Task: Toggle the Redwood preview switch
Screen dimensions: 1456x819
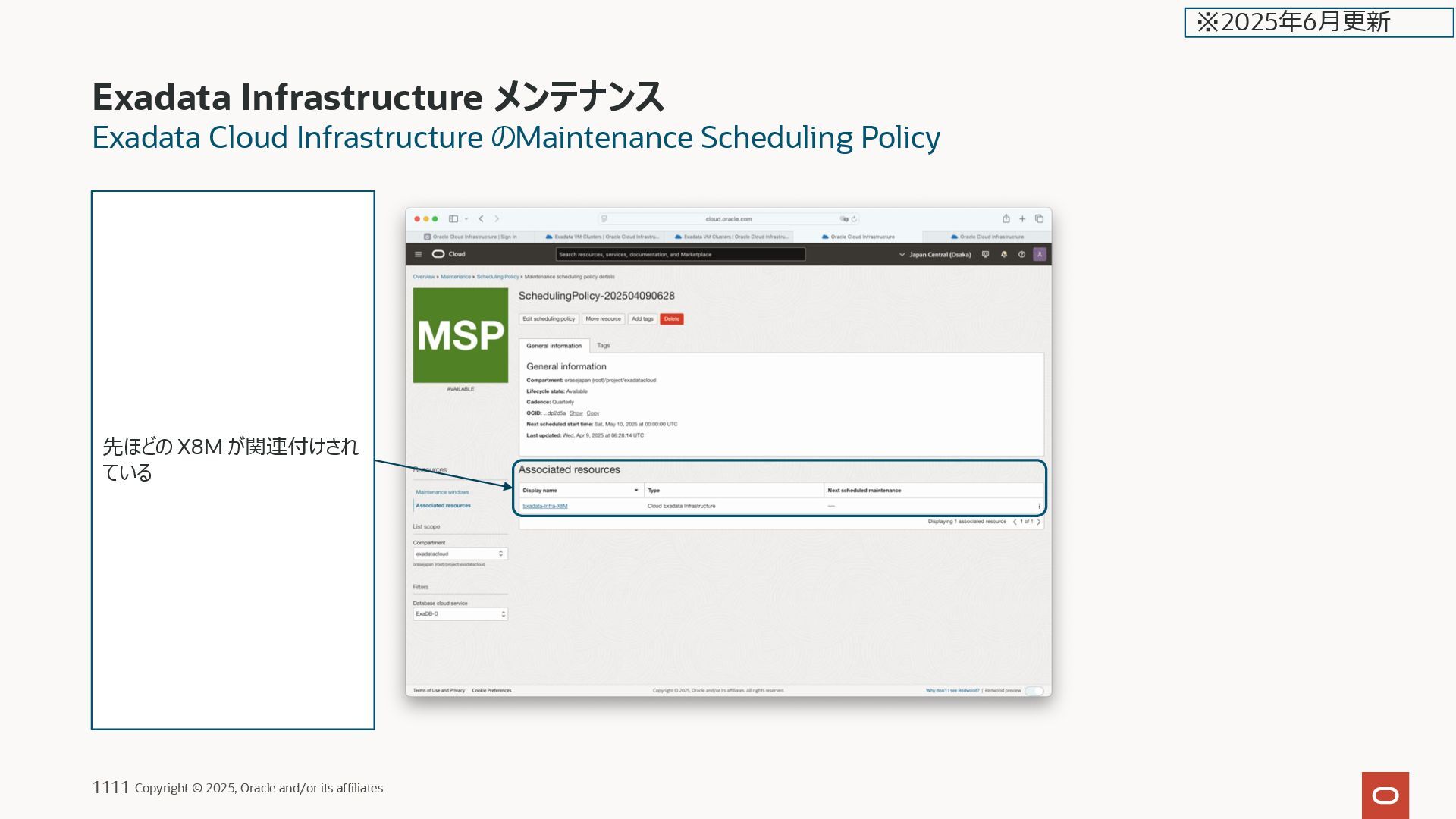Action: pos(1034,691)
